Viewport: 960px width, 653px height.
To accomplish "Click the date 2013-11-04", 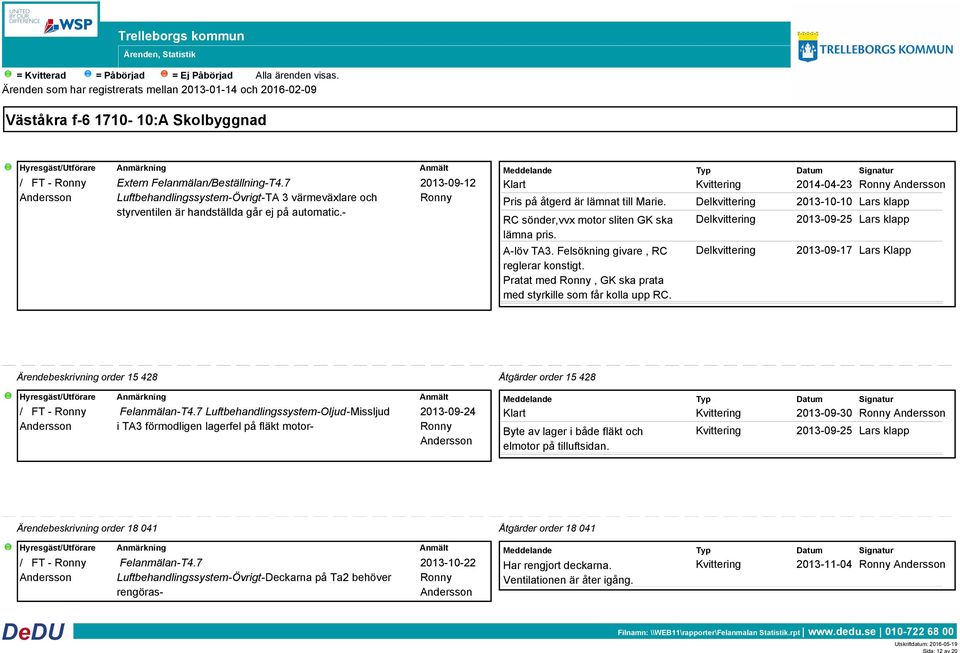I will tap(824, 565).
